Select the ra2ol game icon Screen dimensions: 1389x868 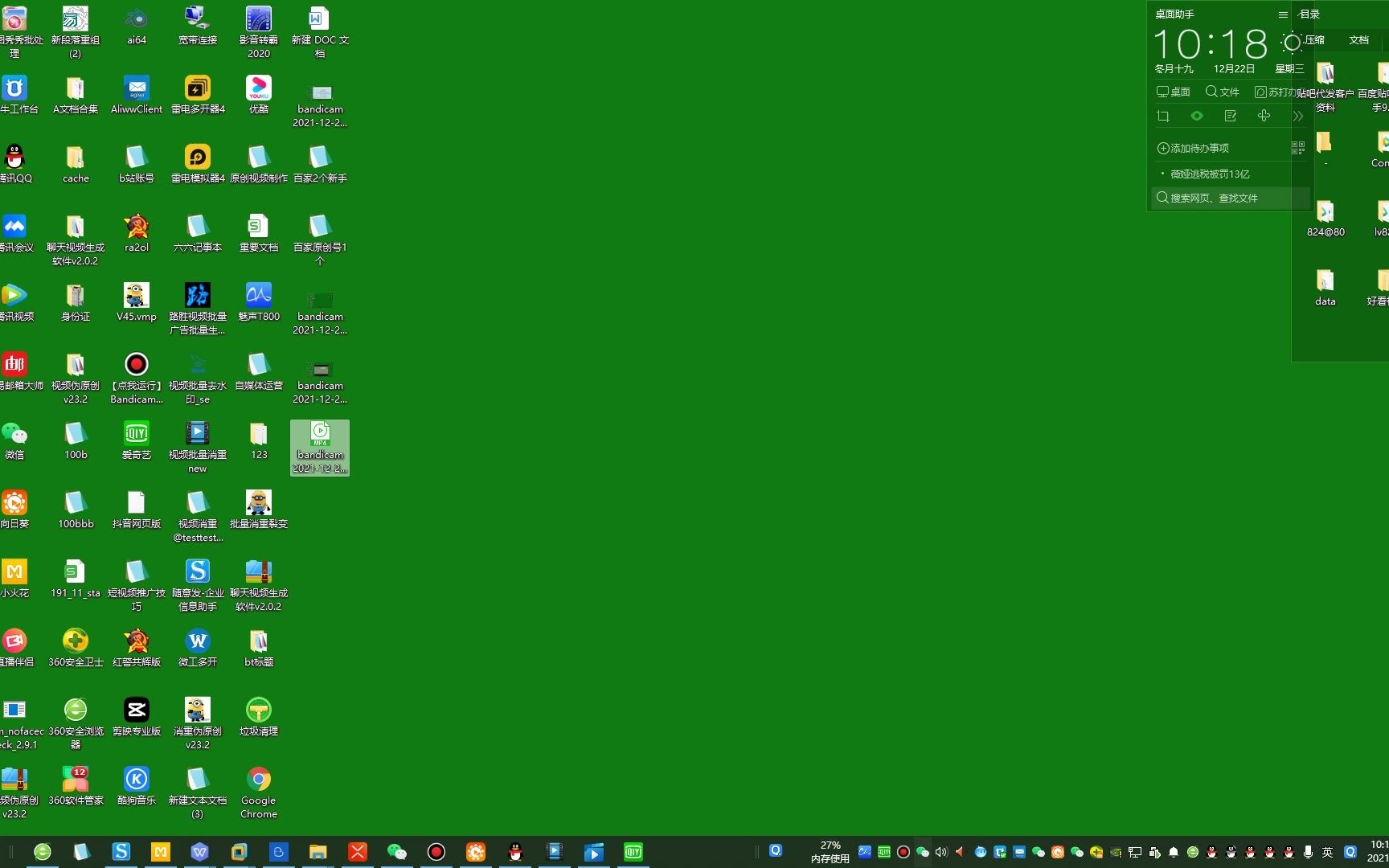click(137, 233)
